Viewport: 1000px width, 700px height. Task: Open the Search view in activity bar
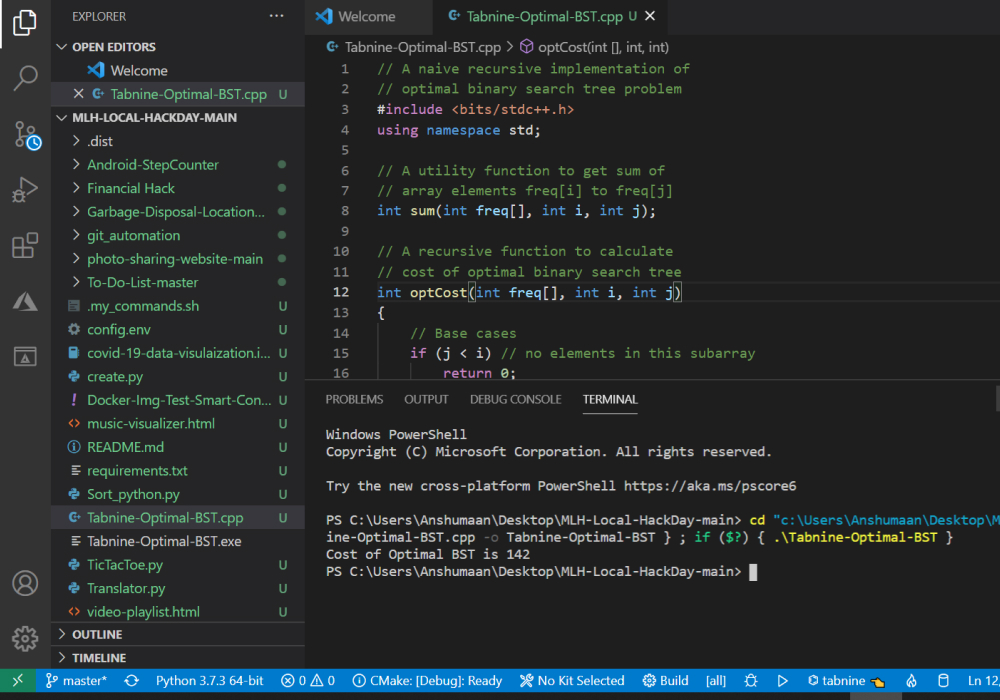click(25, 78)
